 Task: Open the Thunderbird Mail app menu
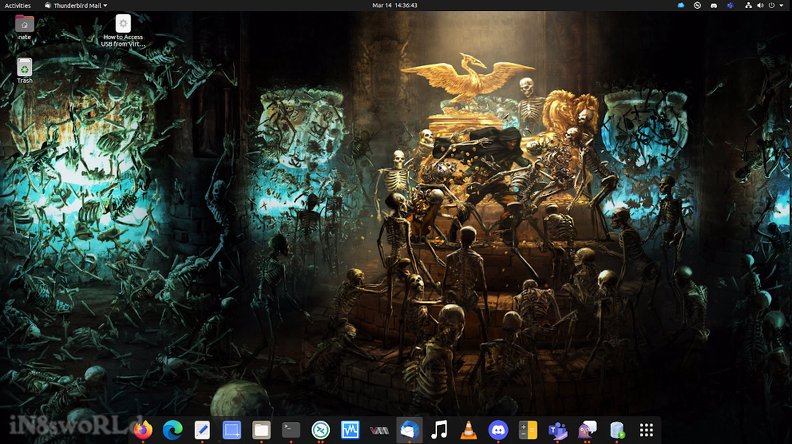pyautogui.click(x=76, y=5)
